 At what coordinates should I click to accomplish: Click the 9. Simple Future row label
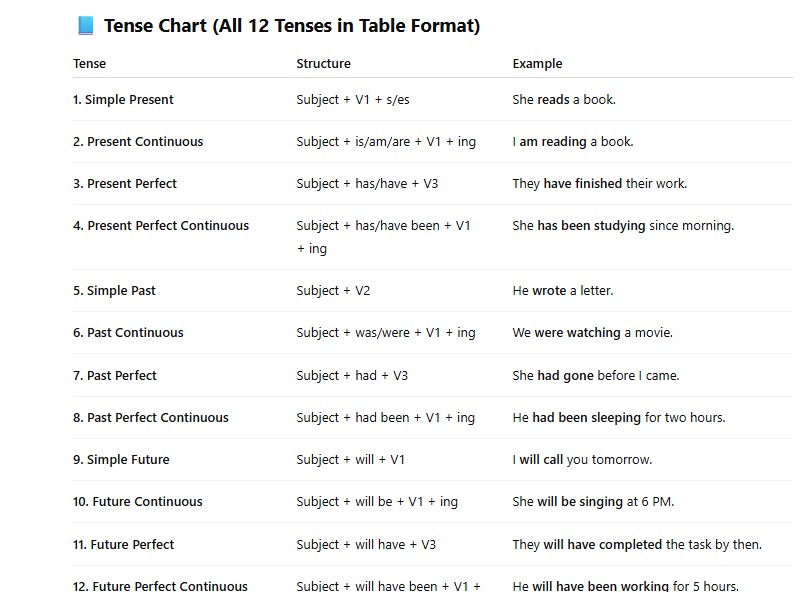[x=121, y=460]
